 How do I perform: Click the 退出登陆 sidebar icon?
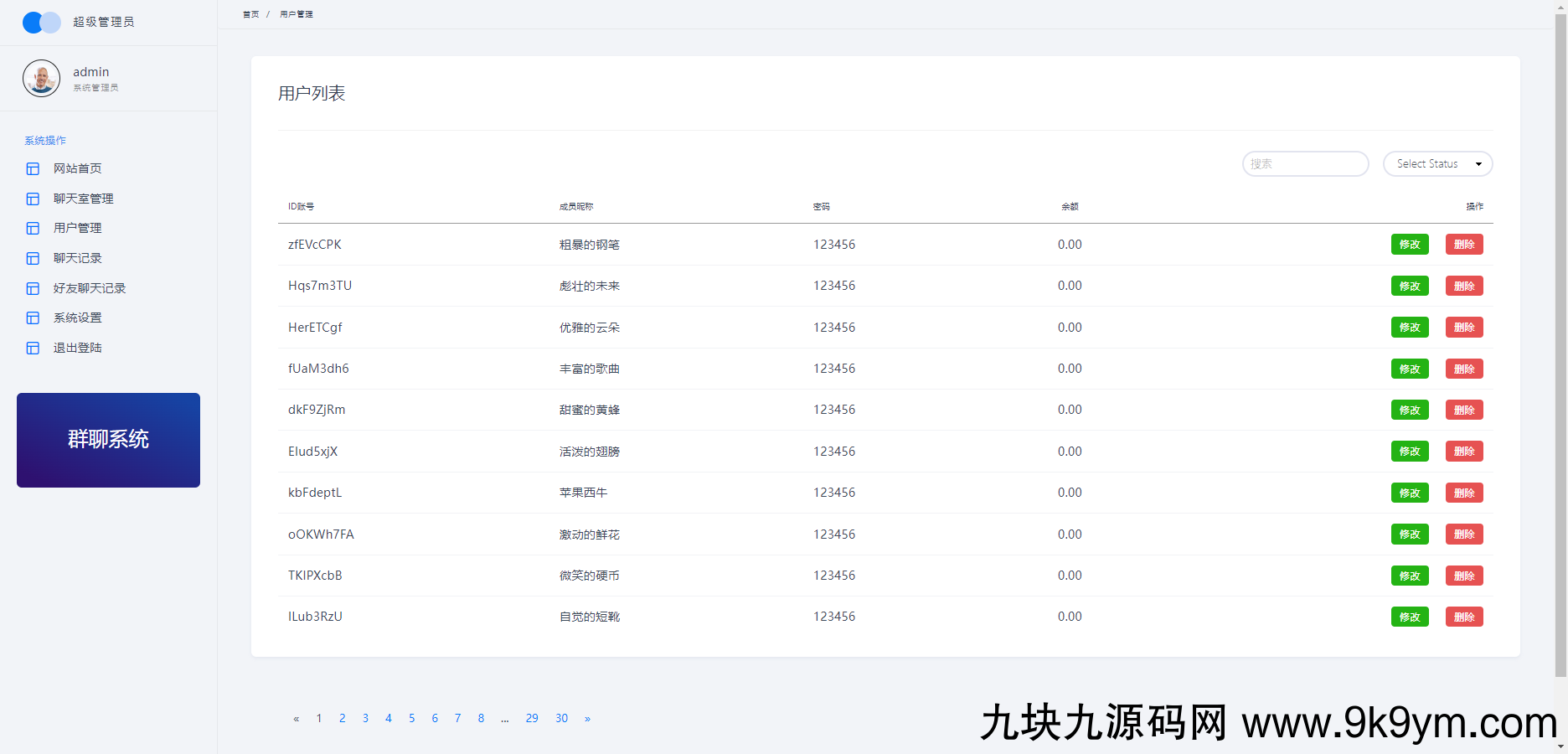[33, 348]
